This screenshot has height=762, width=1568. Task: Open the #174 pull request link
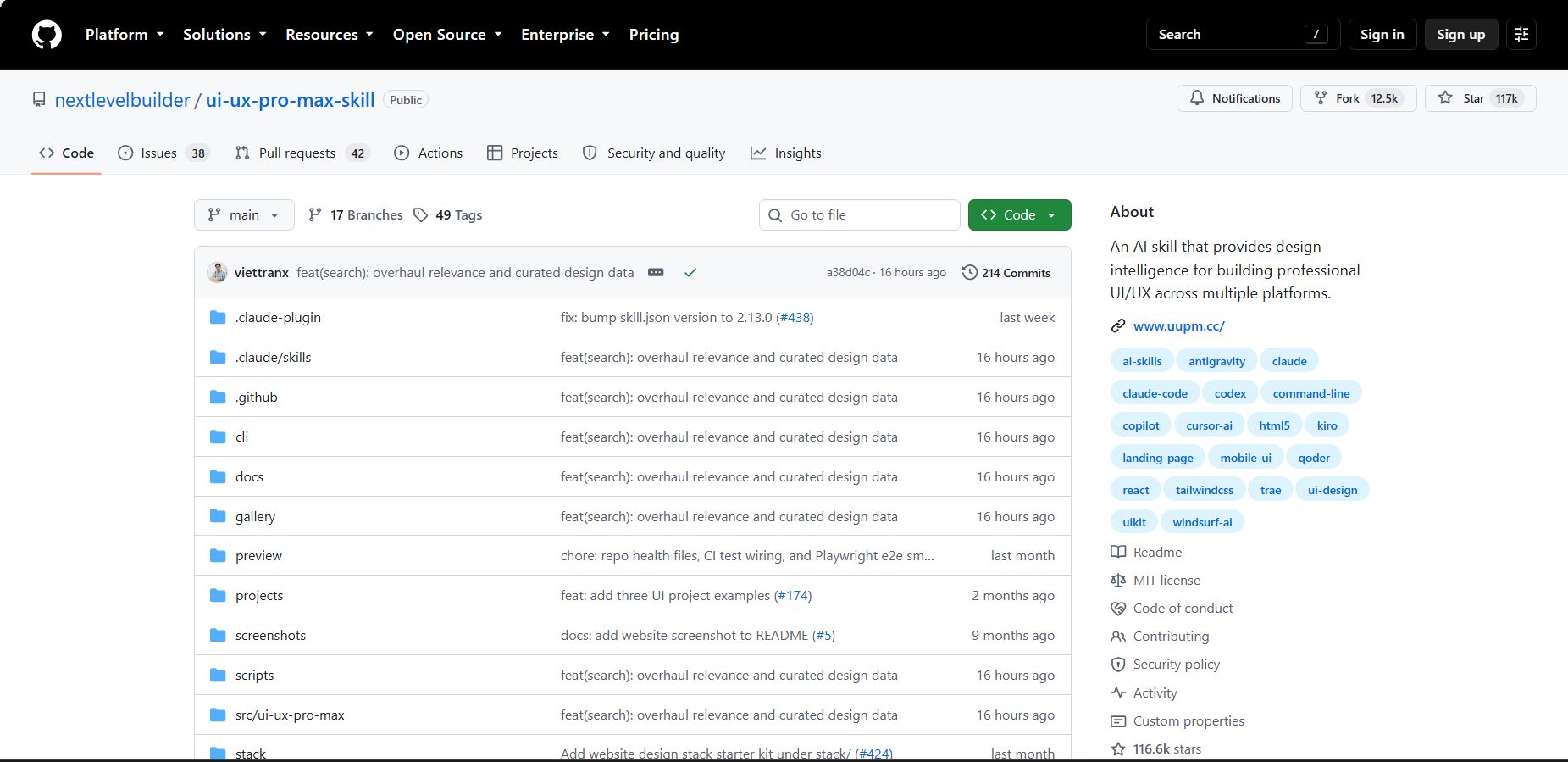click(793, 596)
